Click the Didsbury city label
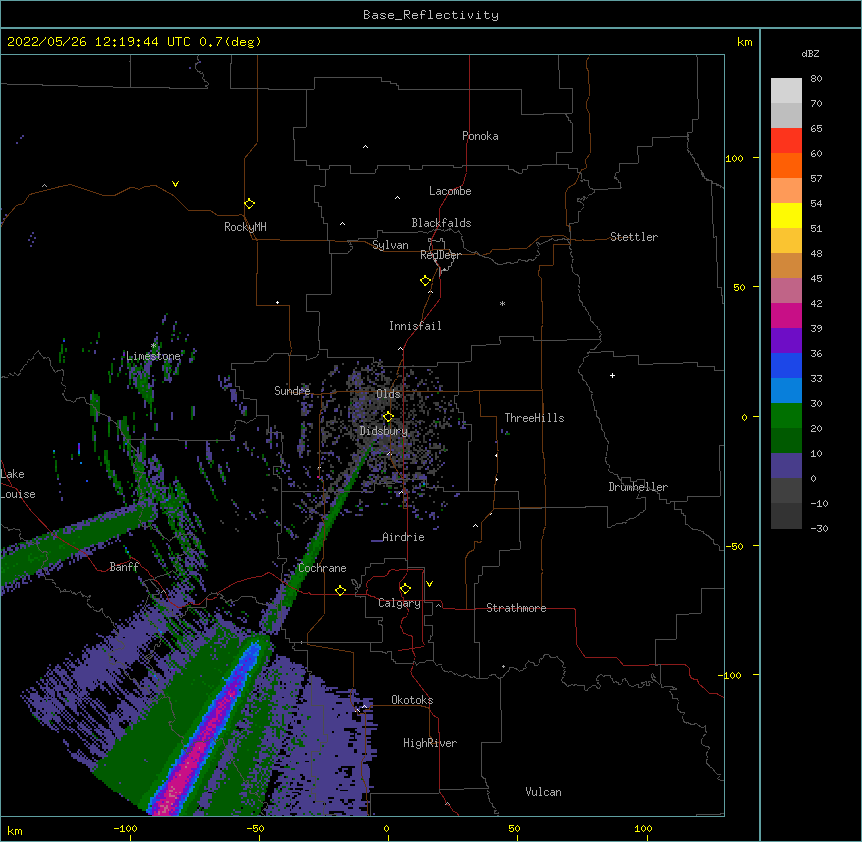Viewport: 862px width, 842px height. (384, 431)
